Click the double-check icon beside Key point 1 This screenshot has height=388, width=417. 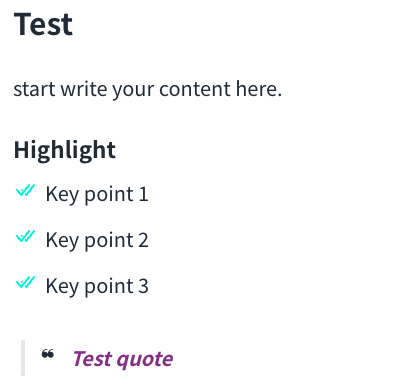point(25,191)
